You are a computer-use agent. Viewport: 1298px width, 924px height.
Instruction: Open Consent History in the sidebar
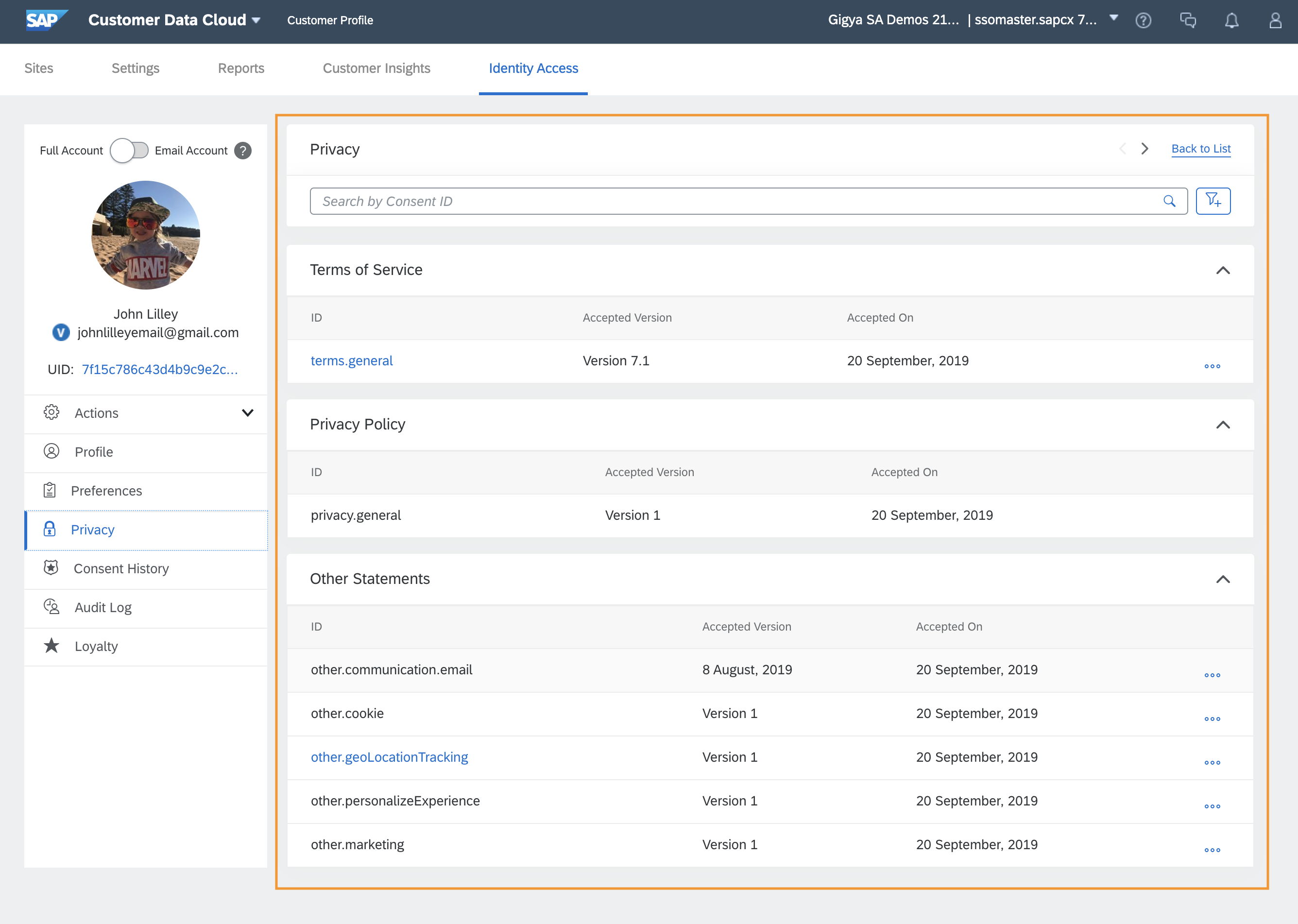point(121,568)
